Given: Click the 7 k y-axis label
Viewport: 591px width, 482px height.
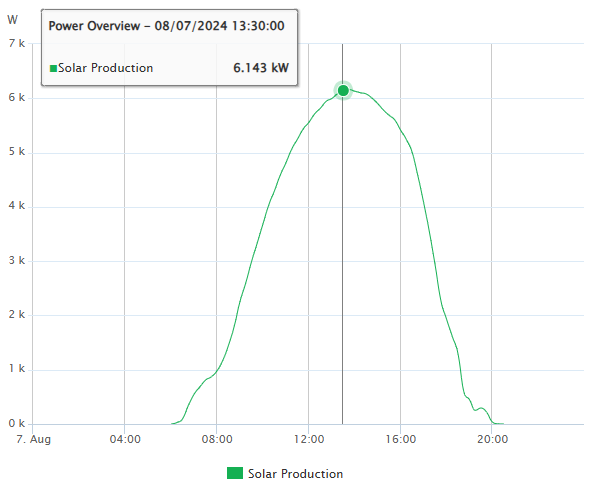Looking at the screenshot, I should 17,43.
